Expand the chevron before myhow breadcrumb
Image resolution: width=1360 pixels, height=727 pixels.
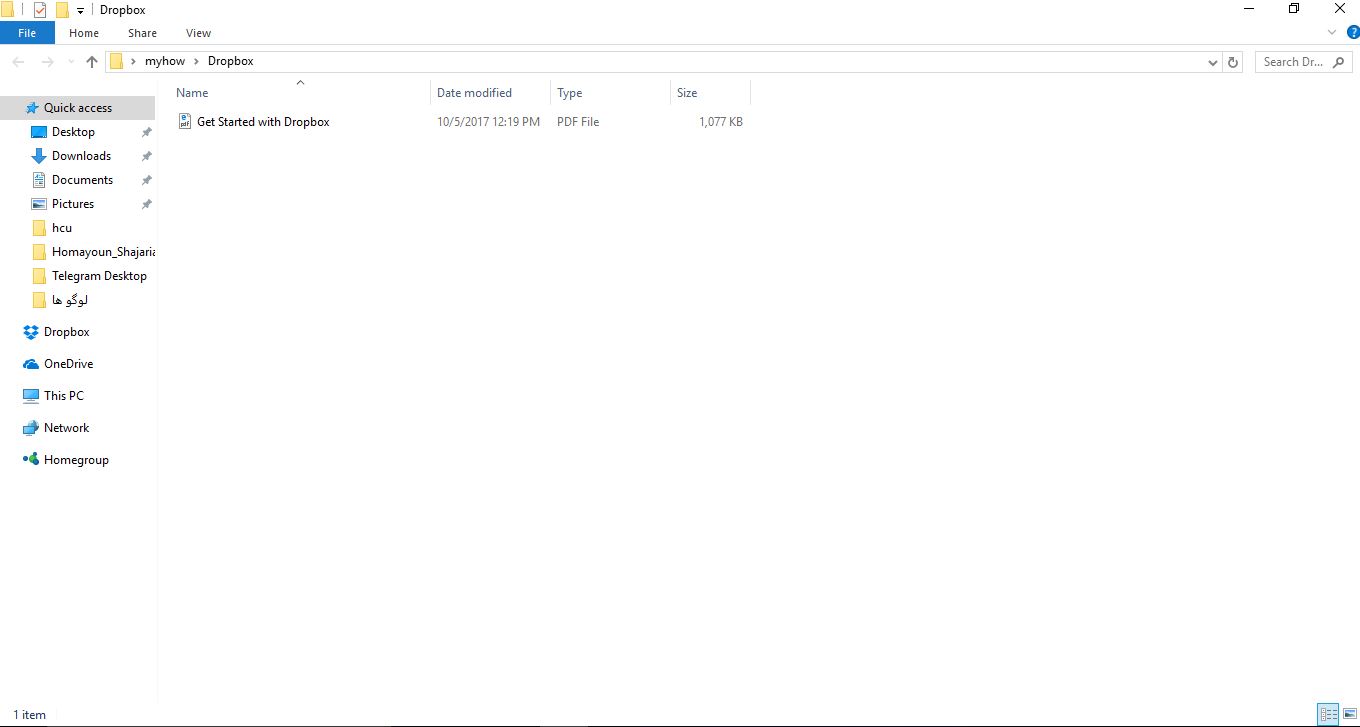[x=133, y=61]
